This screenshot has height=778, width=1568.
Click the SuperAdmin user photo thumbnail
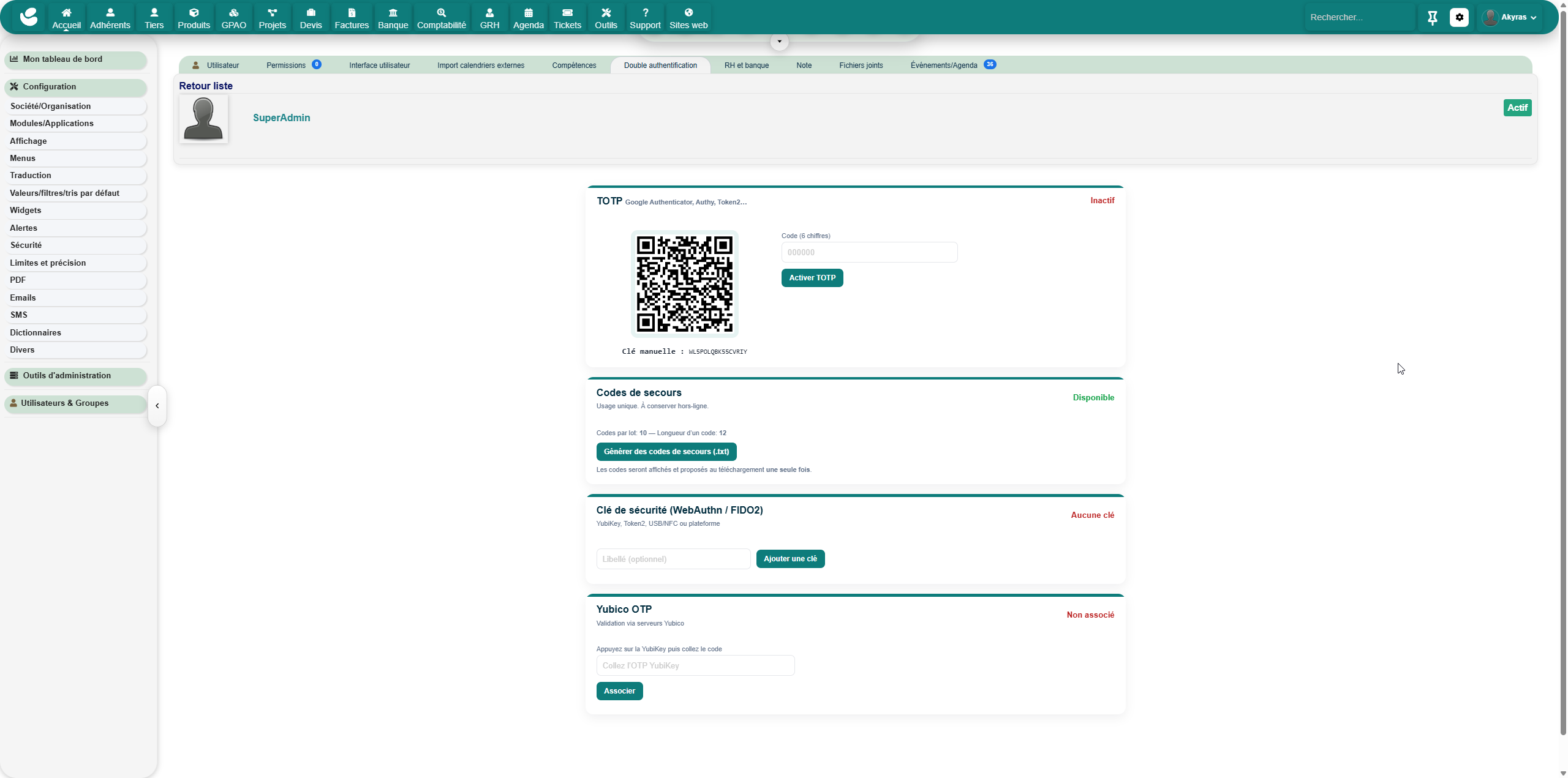point(203,119)
